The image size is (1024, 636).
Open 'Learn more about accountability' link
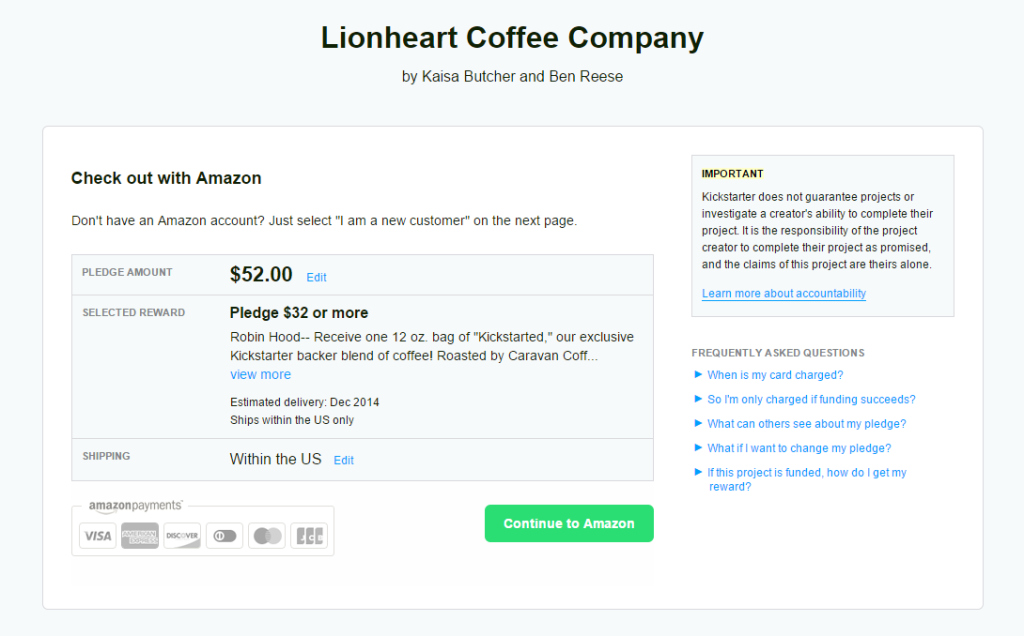pyautogui.click(x=784, y=294)
